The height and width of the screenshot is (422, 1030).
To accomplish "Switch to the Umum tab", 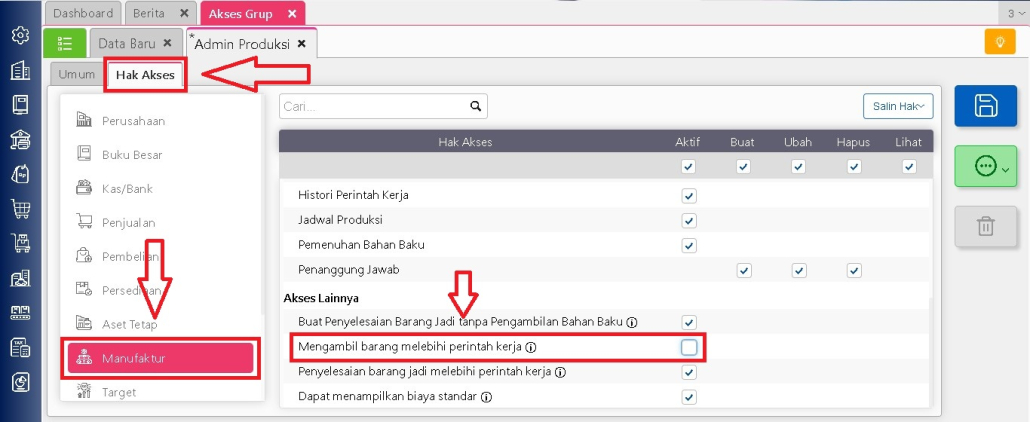I will tap(77, 74).
